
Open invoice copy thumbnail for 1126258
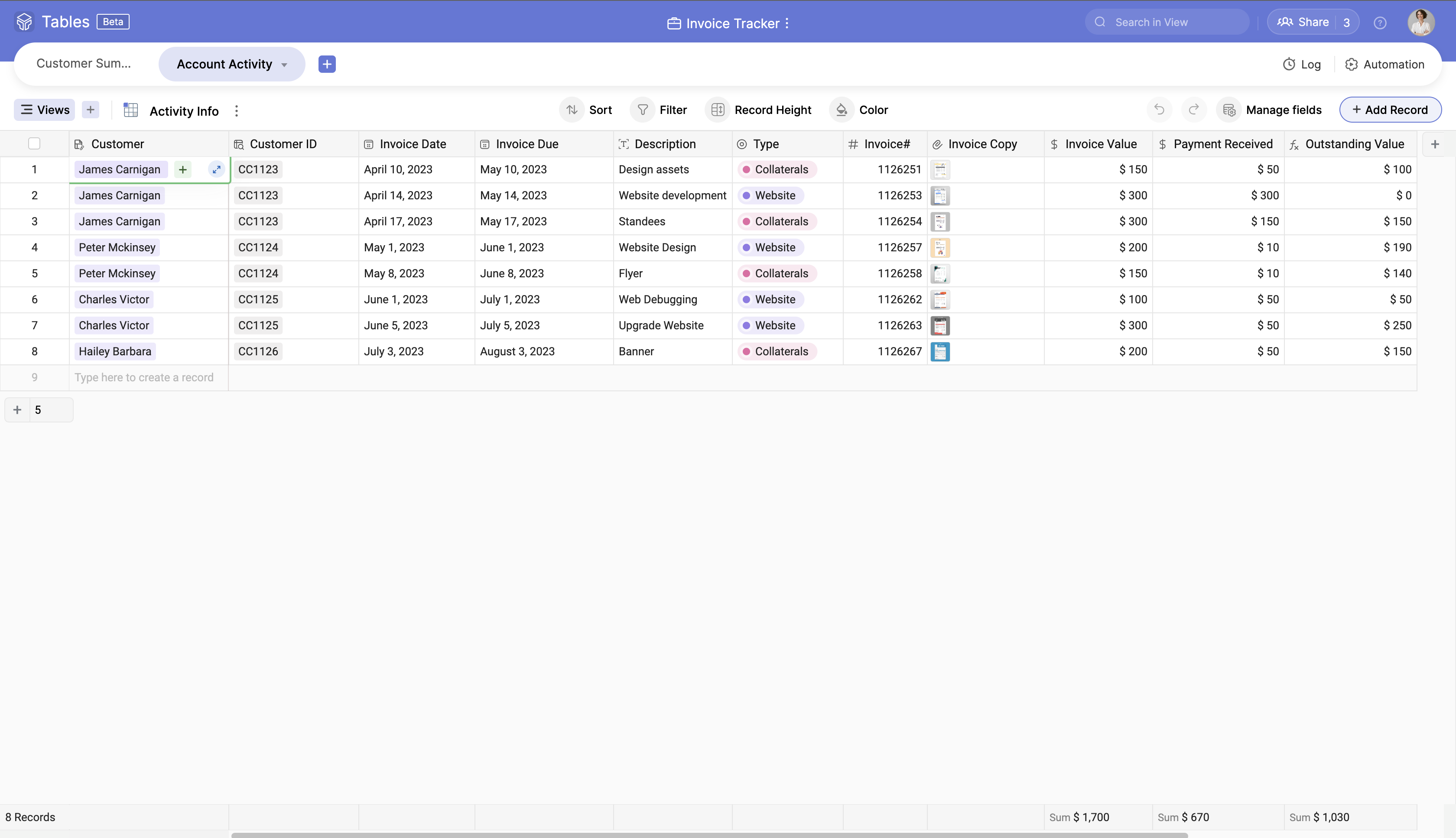point(940,274)
